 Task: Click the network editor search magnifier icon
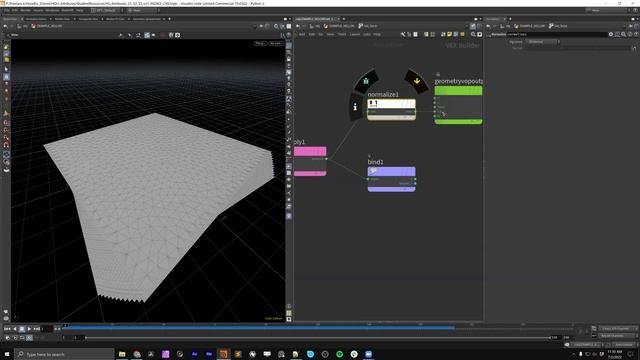pyautogui.click(x=473, y=34)
